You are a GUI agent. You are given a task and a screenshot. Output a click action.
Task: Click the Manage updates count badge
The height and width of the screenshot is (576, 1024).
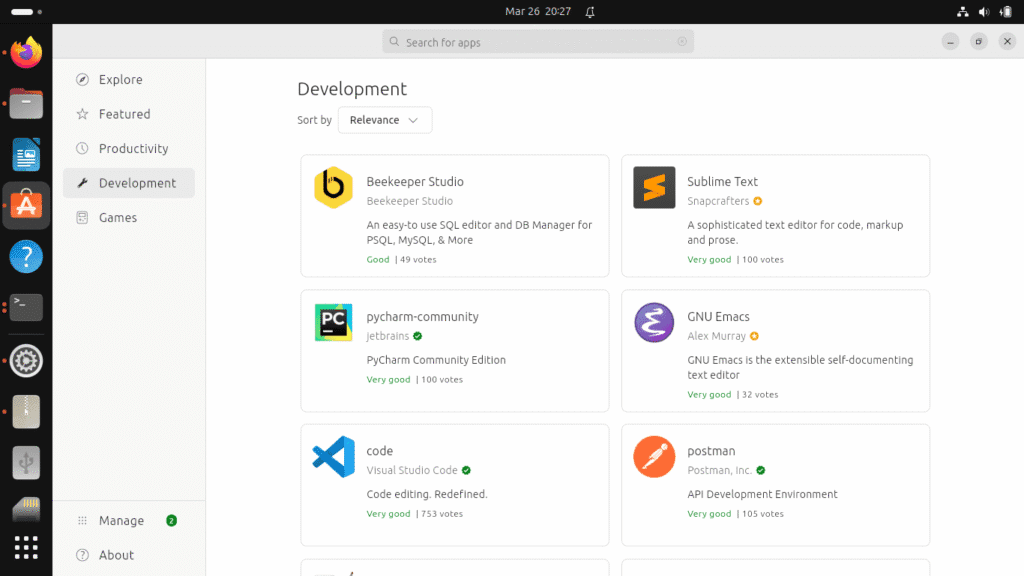tap(171, 520)
